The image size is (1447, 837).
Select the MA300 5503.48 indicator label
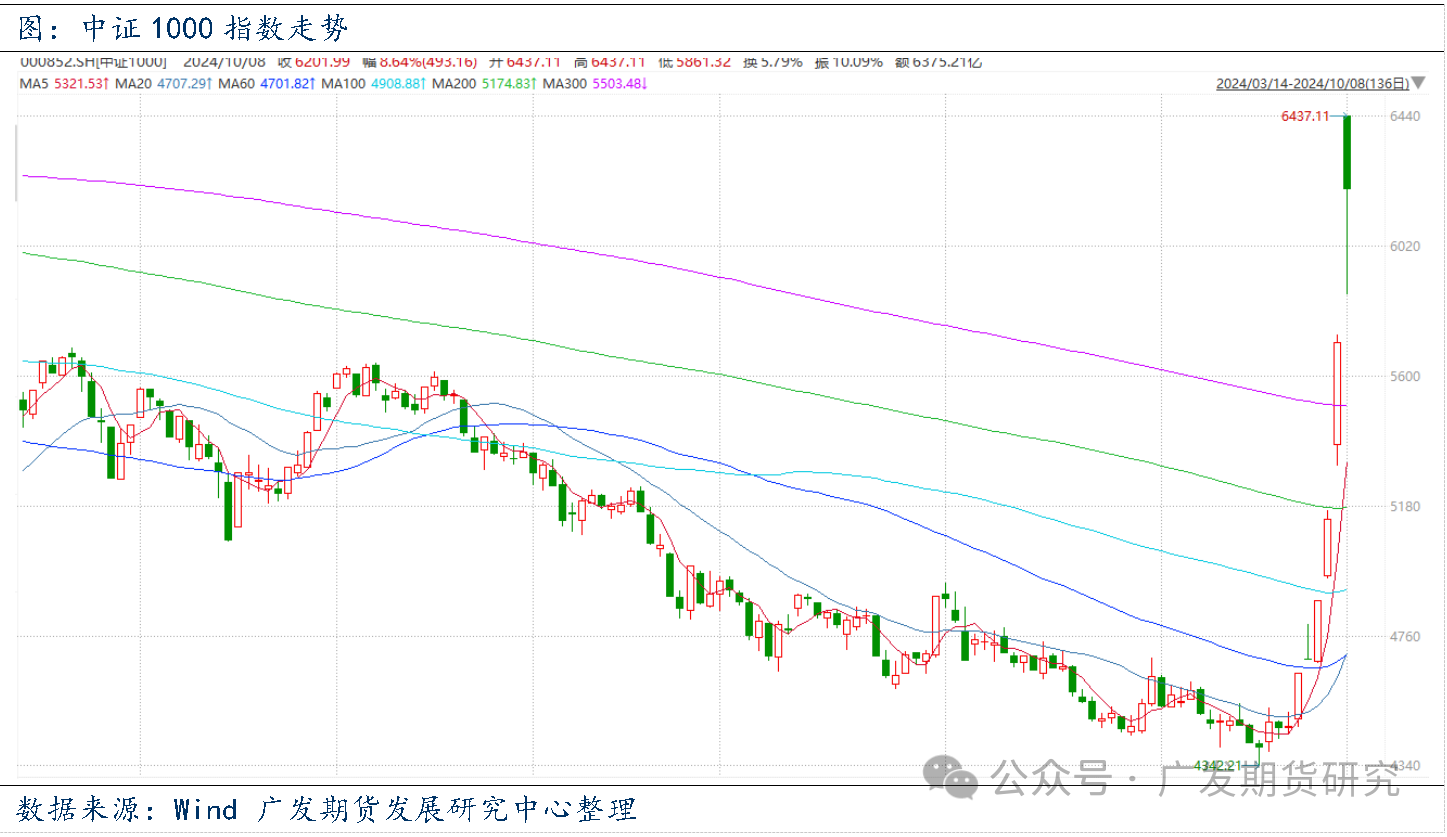(594, 83)
